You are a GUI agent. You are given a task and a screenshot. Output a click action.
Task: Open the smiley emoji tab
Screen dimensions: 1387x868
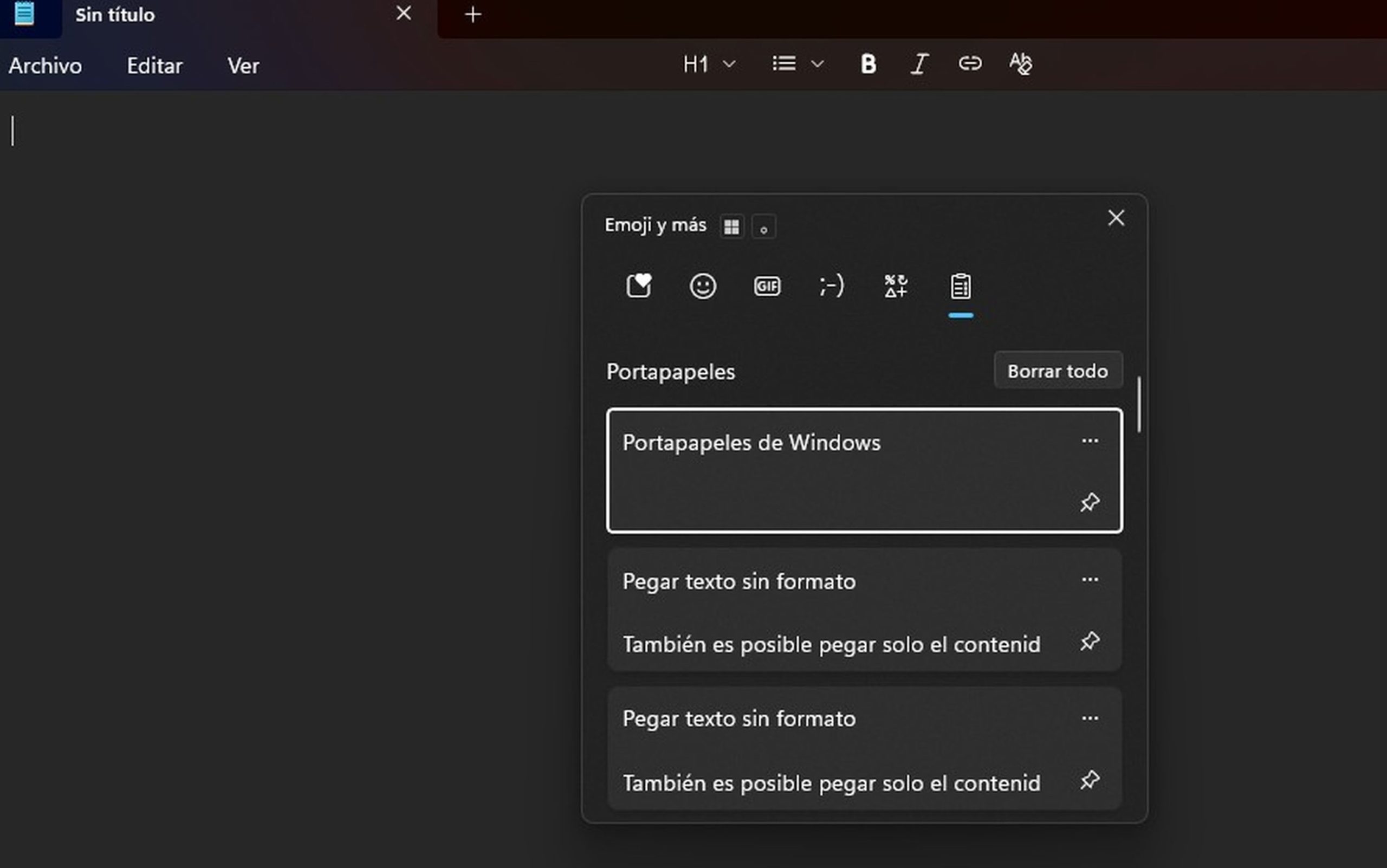point(703,286)
